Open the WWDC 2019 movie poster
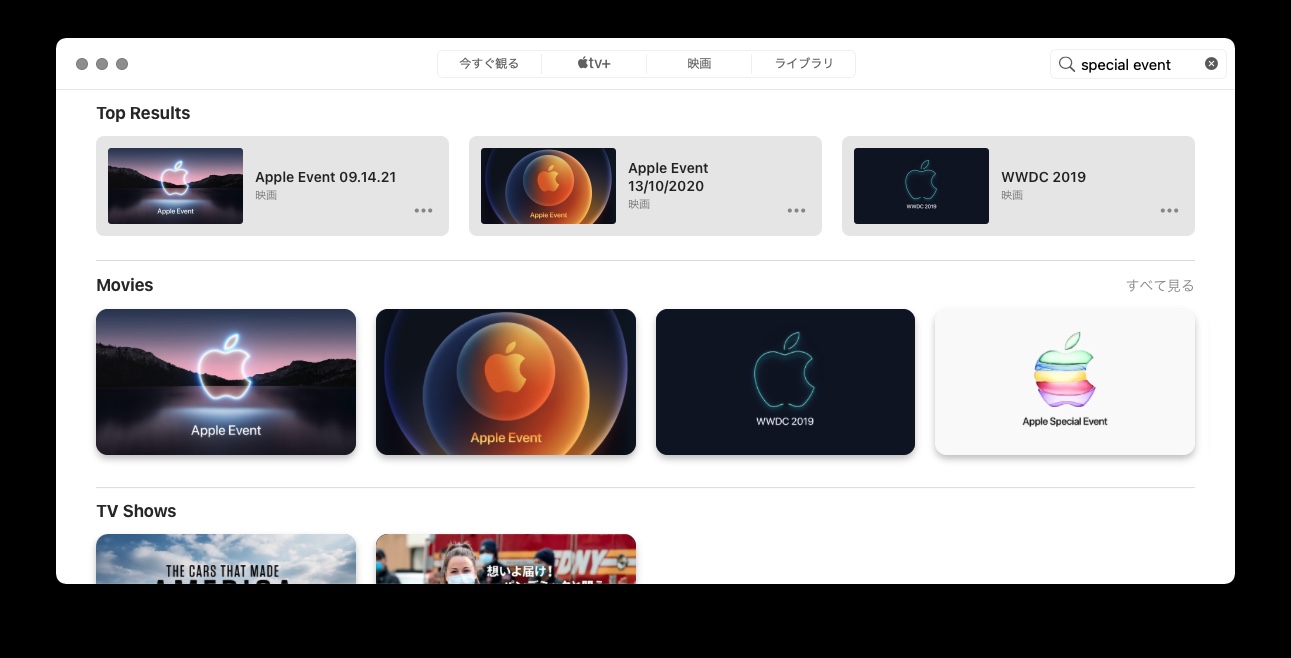 coord(785,382)
